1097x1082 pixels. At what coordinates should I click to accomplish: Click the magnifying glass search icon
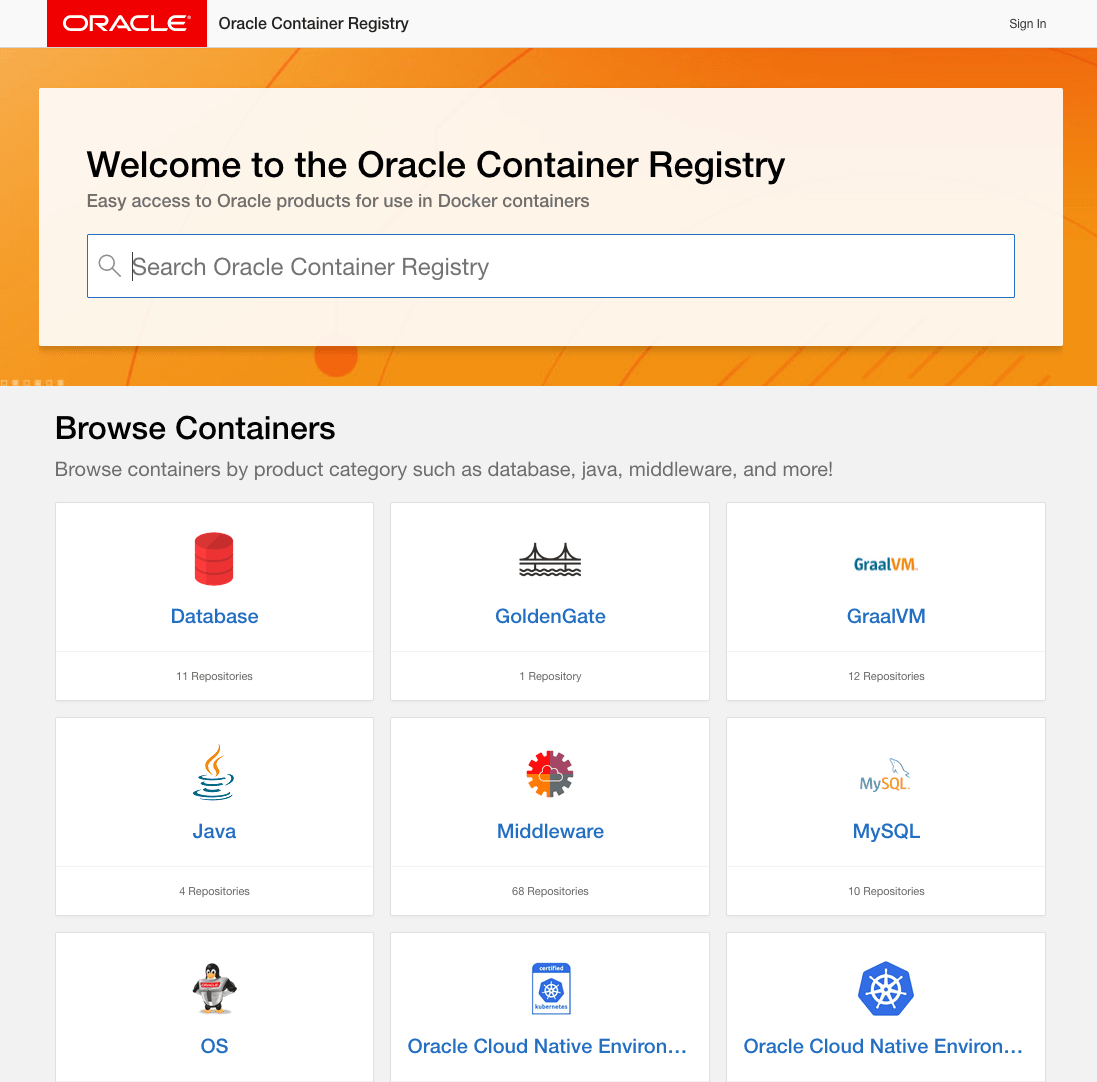[x=109, y=266]
